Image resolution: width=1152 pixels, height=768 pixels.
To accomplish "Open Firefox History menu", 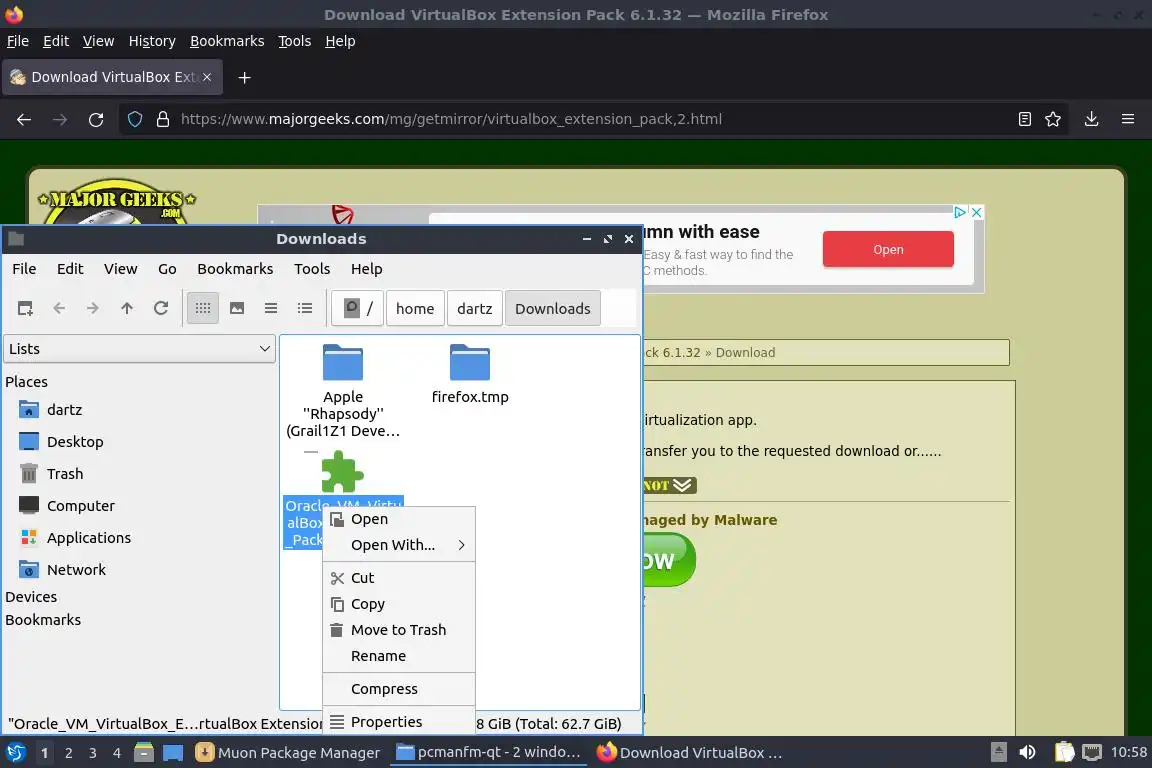I will click(152, 41).
